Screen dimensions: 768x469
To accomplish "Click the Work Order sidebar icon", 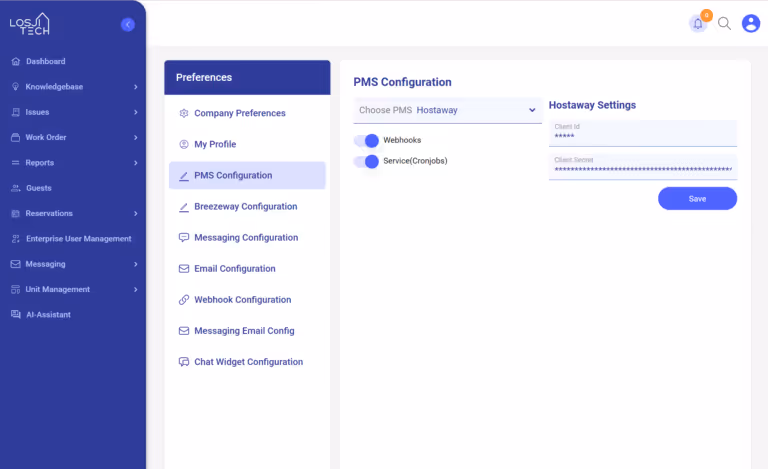I will [16, 138].
